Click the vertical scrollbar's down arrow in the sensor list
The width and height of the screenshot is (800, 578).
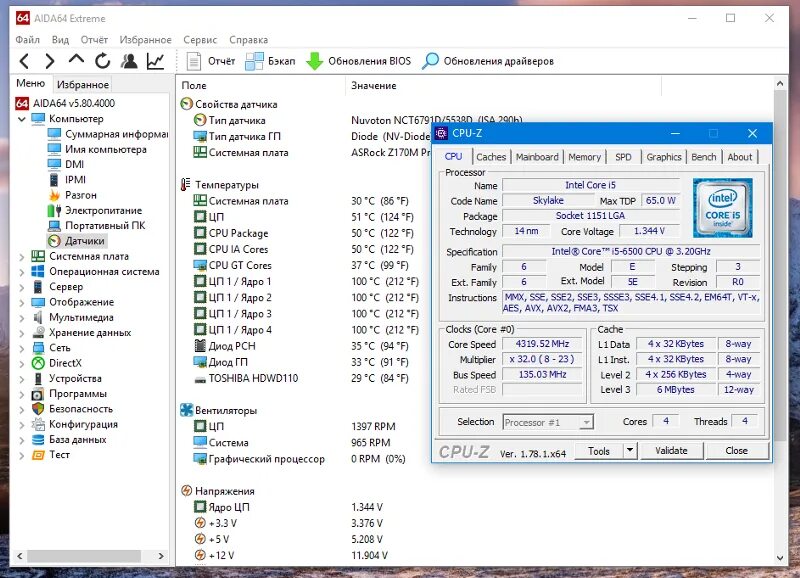[x=780, y=558]
